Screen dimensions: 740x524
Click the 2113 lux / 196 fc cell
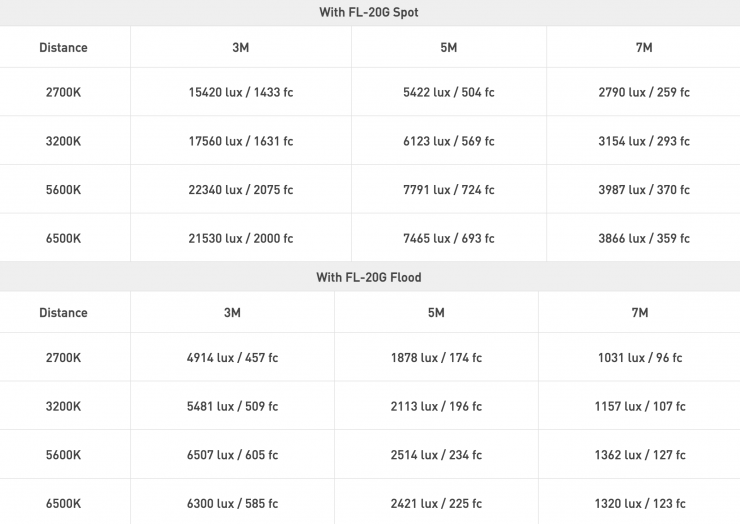tap(436, 406)
